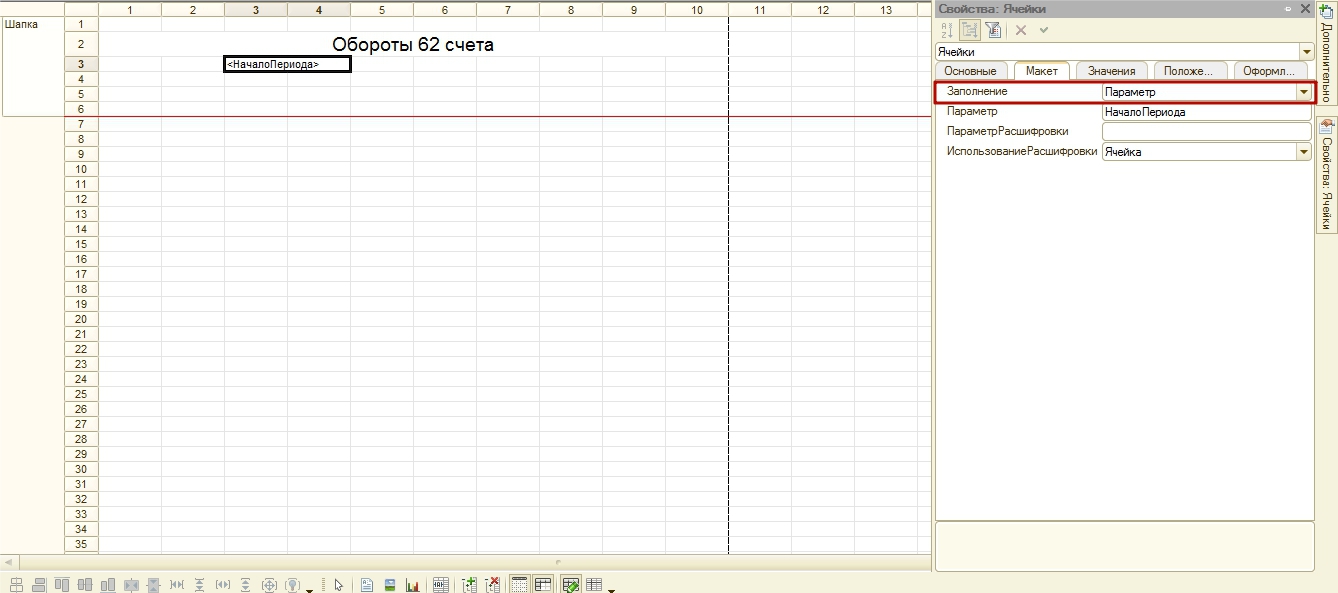Toggle the table button with the green pencil
This screenshot has height=593, width=1338.
[571, 585]
